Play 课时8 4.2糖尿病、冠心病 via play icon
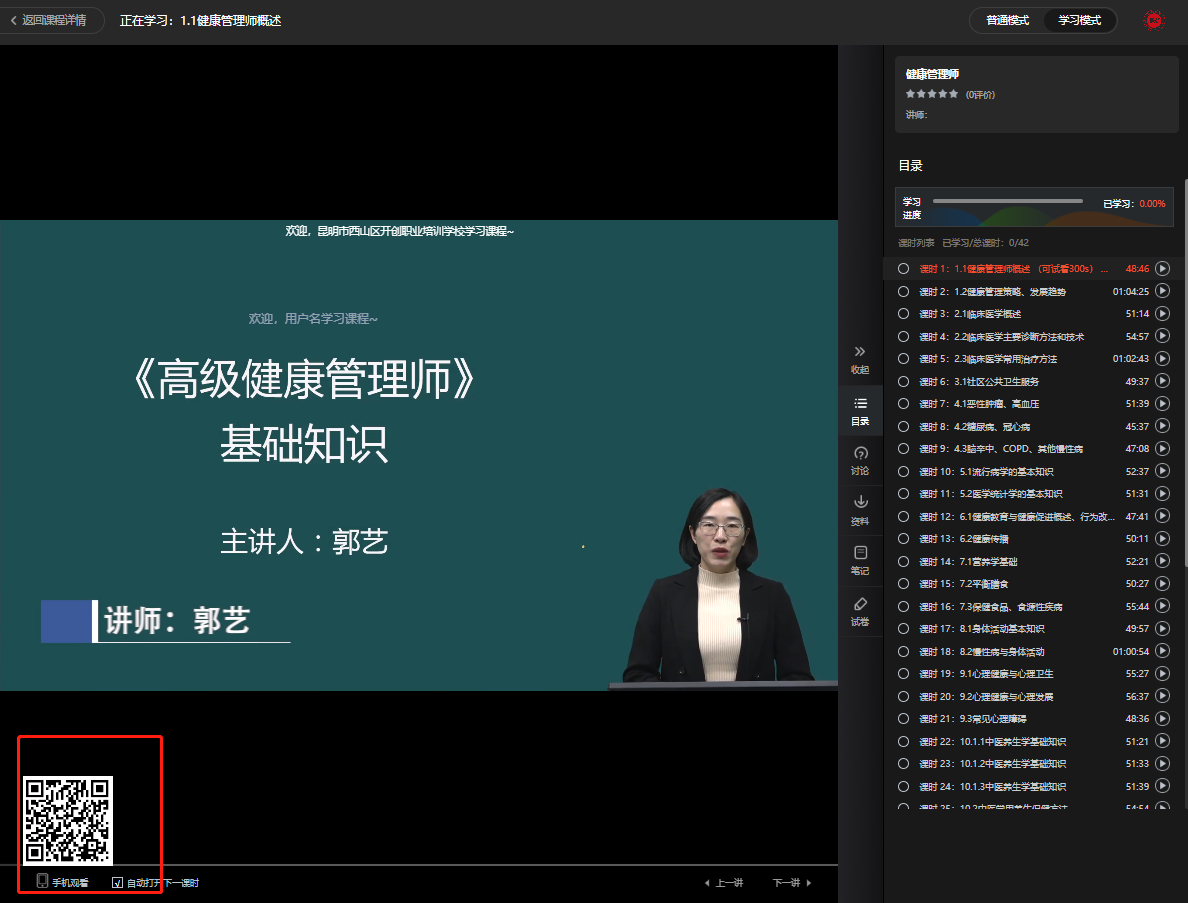Viewport: 1188px width, 903px height. pyautogui.click(x=1162, y=427)
